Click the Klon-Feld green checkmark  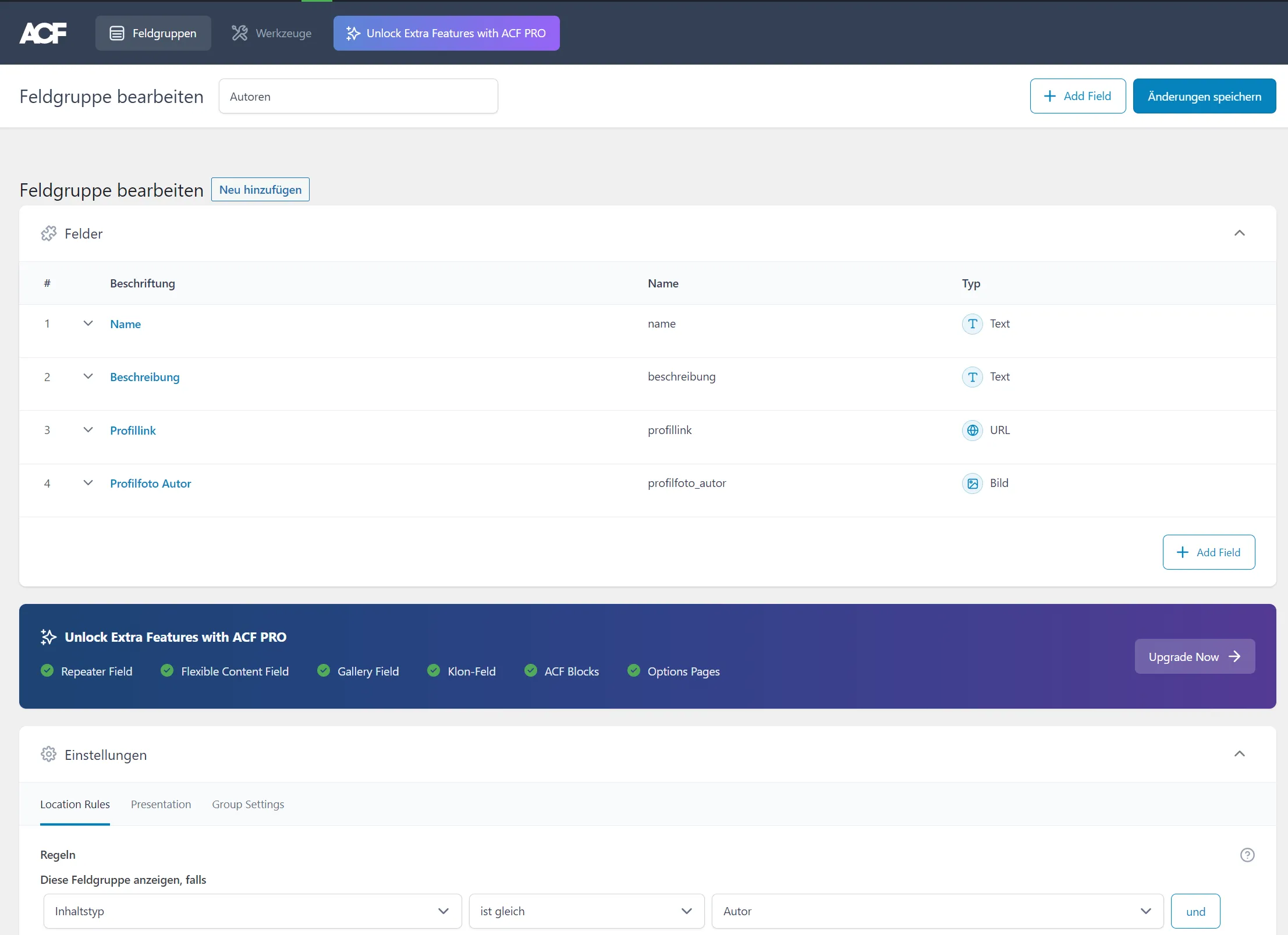(434, 670)
